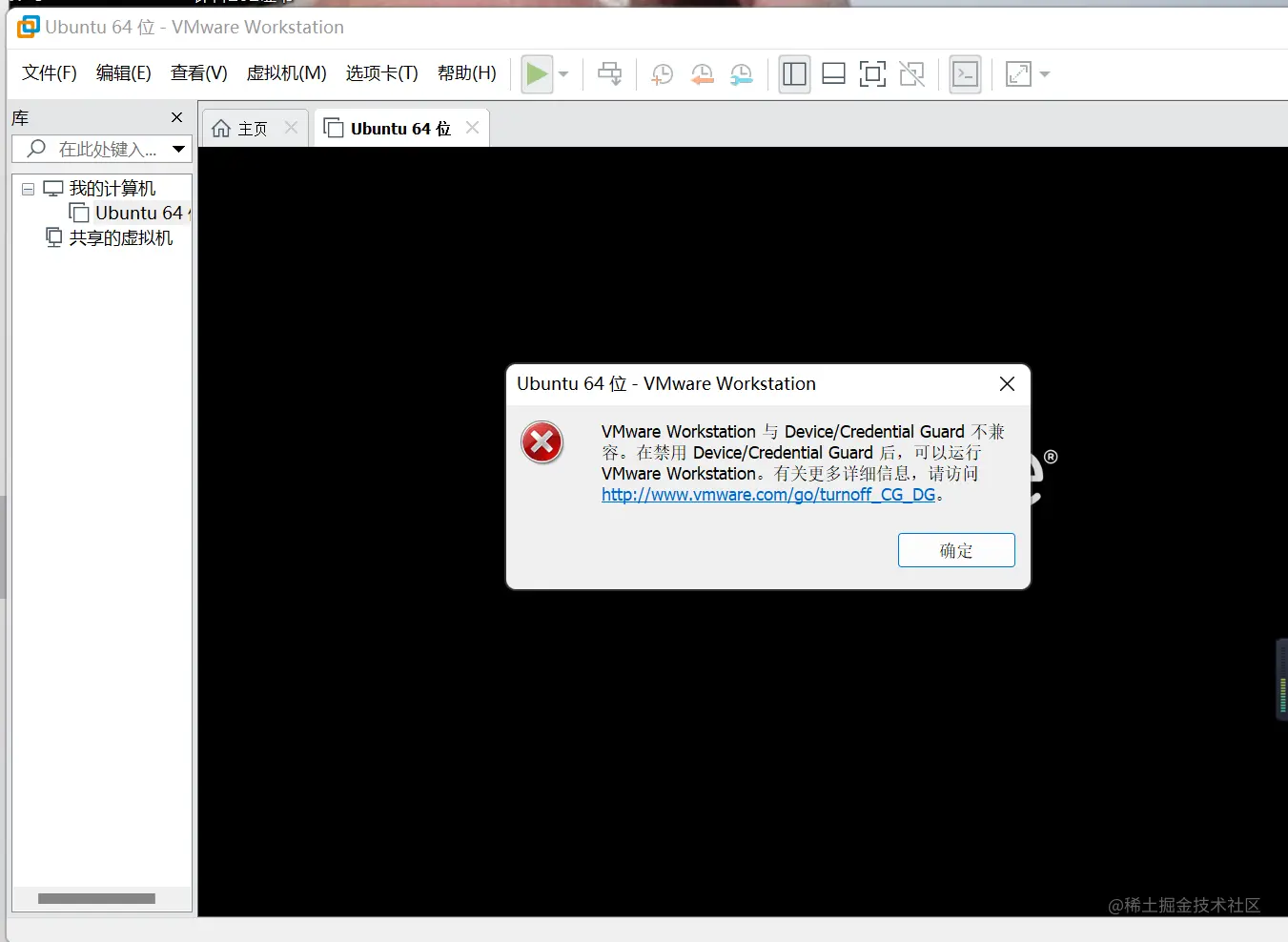Click the search magnifier icon in library
Viewport: 1288px width, 942px height.
(36, 149)
